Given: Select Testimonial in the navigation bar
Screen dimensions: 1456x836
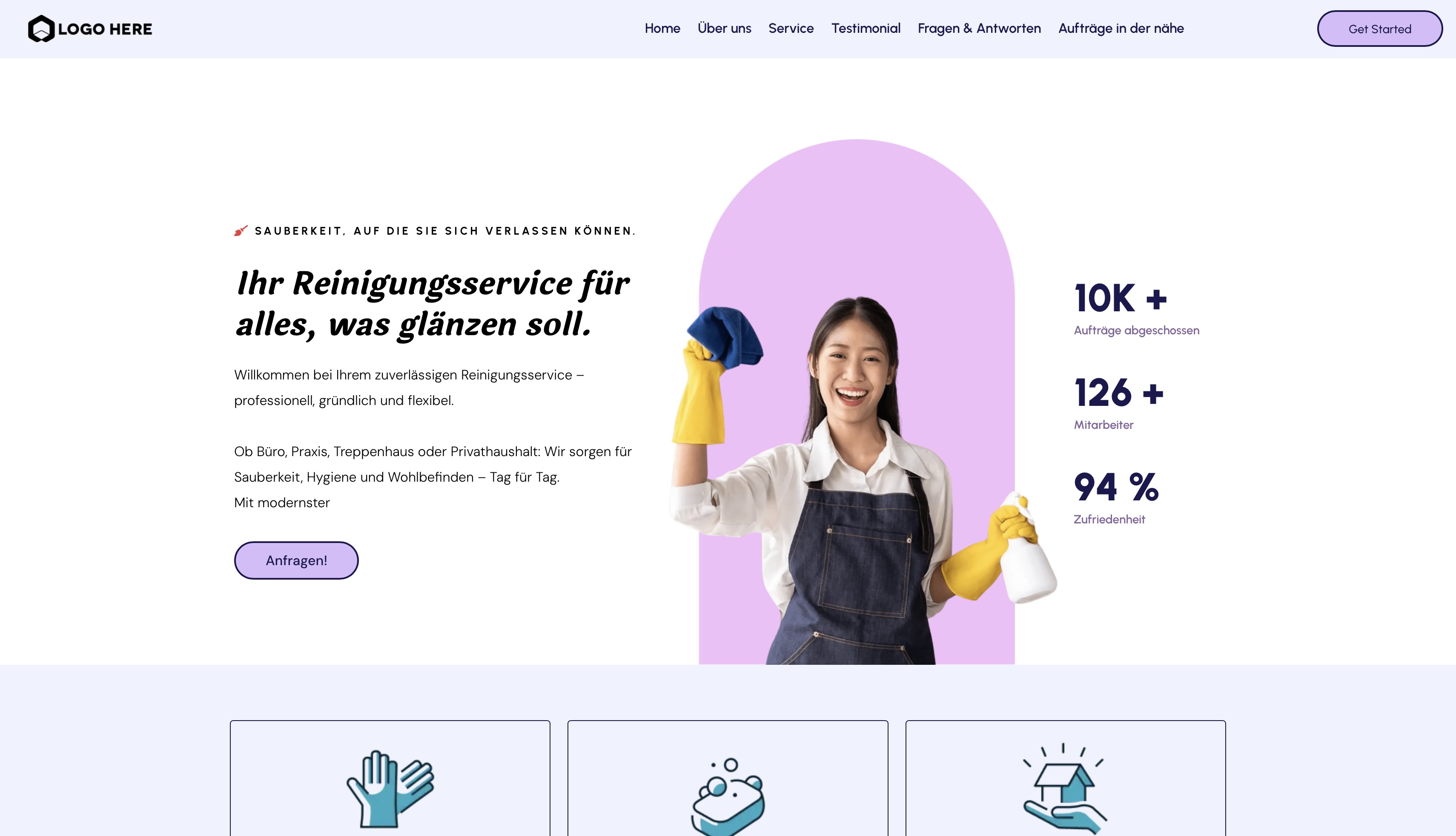Looking at the screenshot, I should [866, 28].
